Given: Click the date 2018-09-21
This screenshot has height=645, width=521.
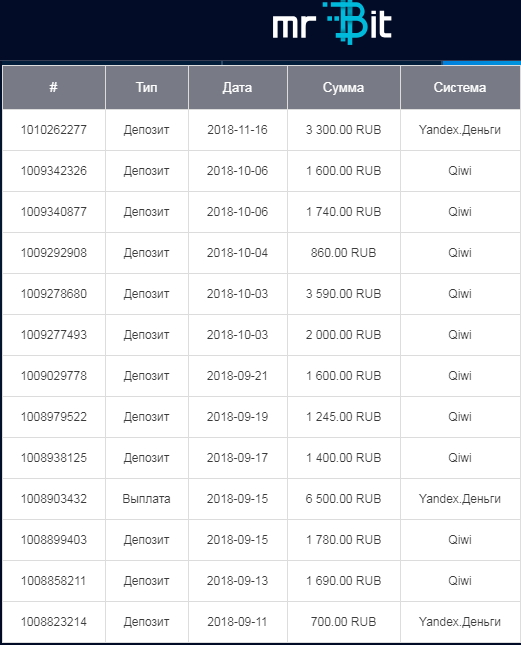Looking at the screenshot, I should pos(237,376).
